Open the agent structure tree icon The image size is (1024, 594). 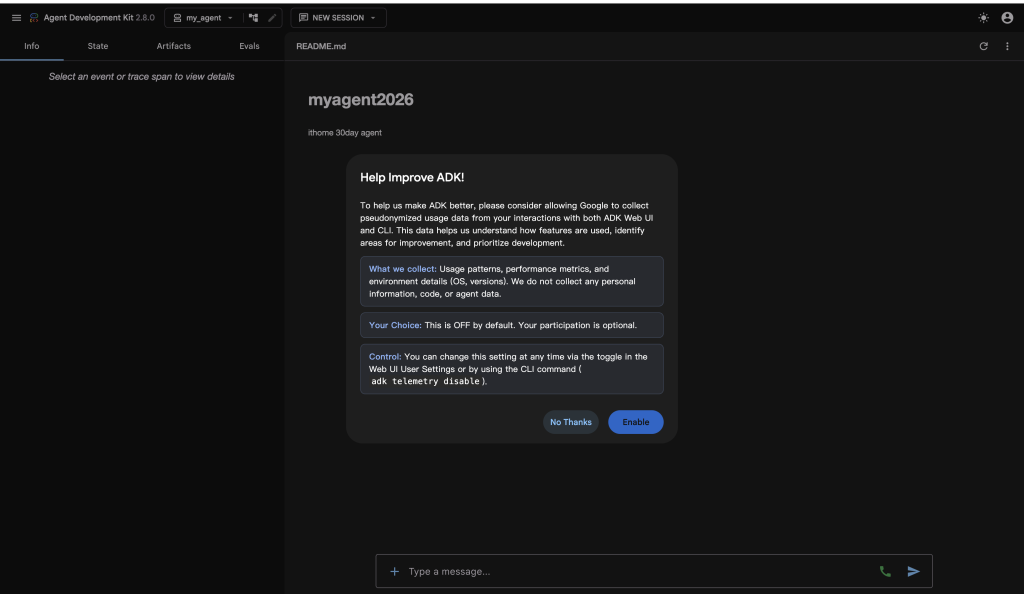coord(253,18)
